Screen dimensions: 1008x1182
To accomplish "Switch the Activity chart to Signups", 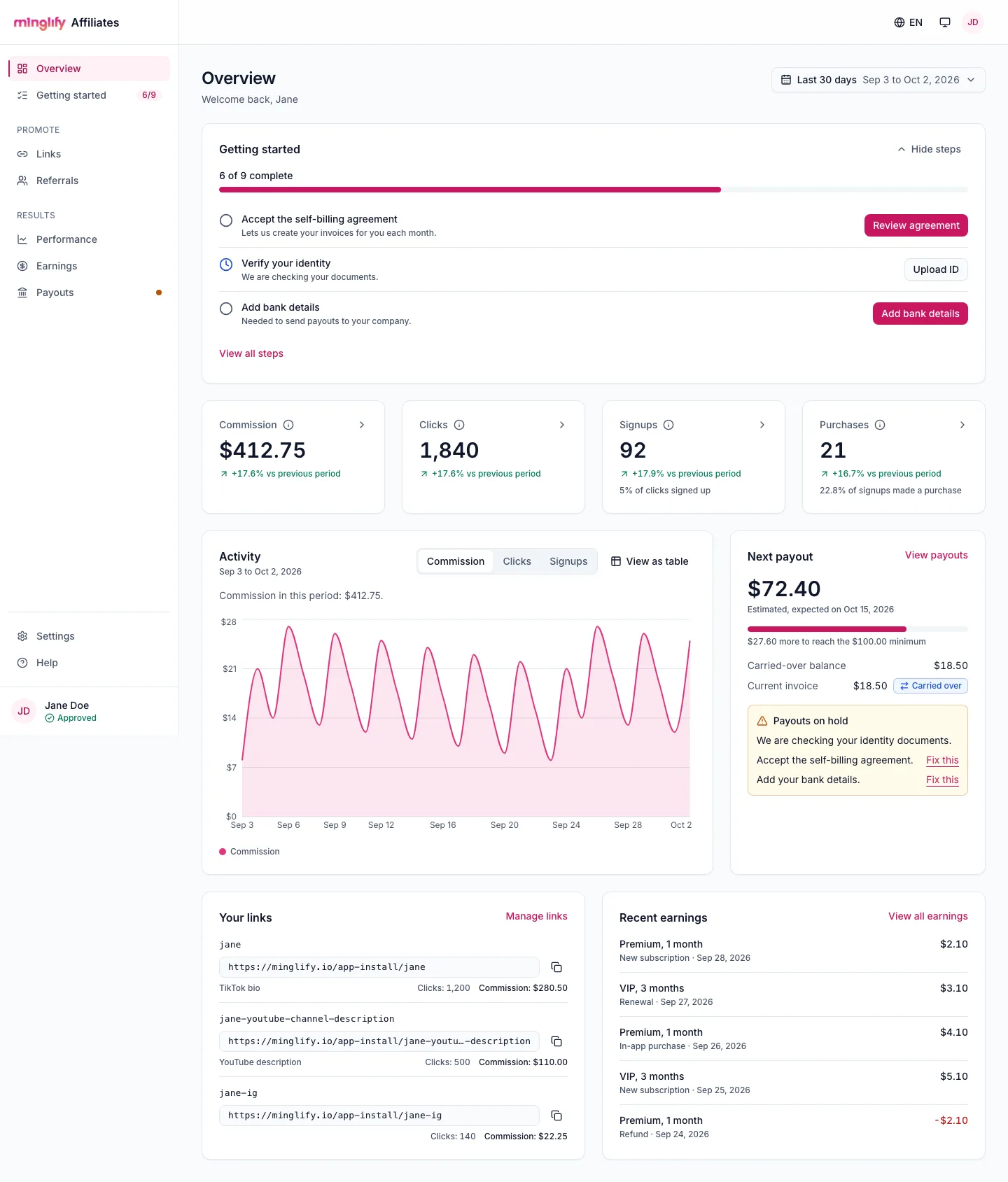I will pos(568,561).
